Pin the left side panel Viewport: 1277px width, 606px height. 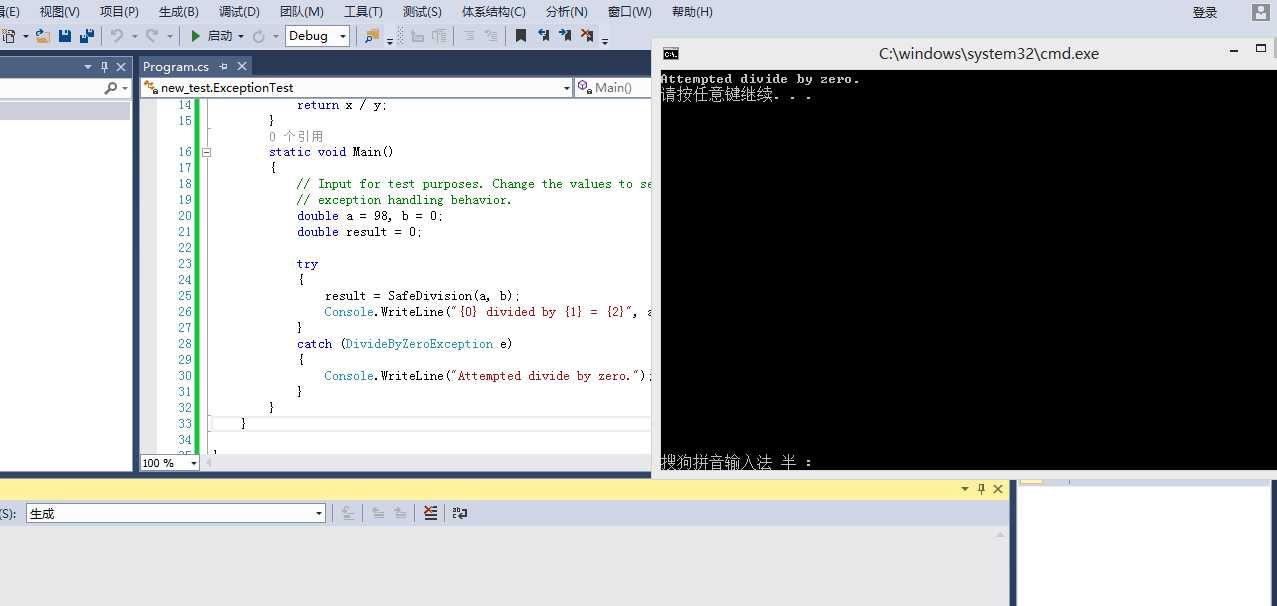tap(104, 66)
